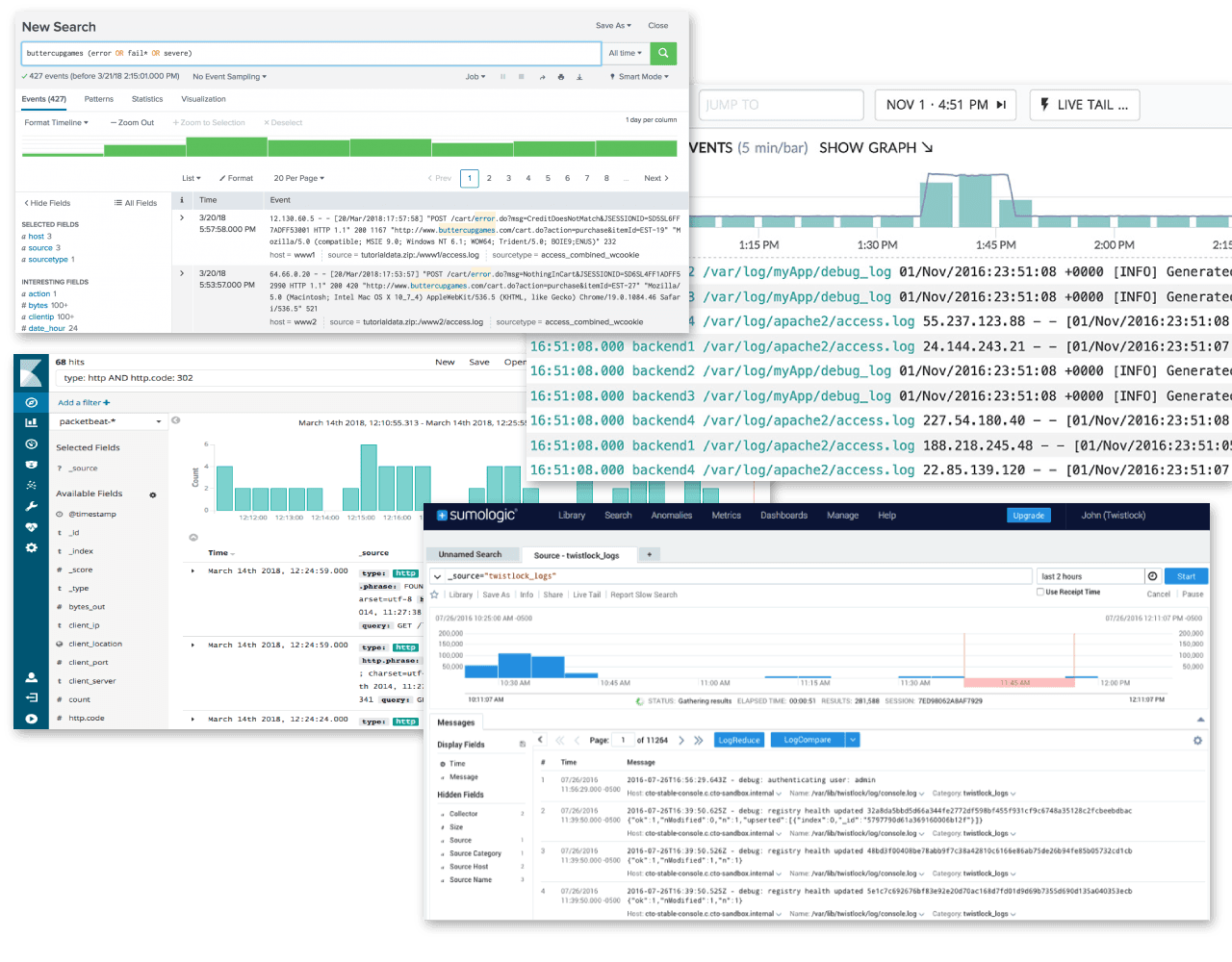Select the Visualize bar-chart icon in Kibana
This screenshot has width=1232, height=962.
30,421
